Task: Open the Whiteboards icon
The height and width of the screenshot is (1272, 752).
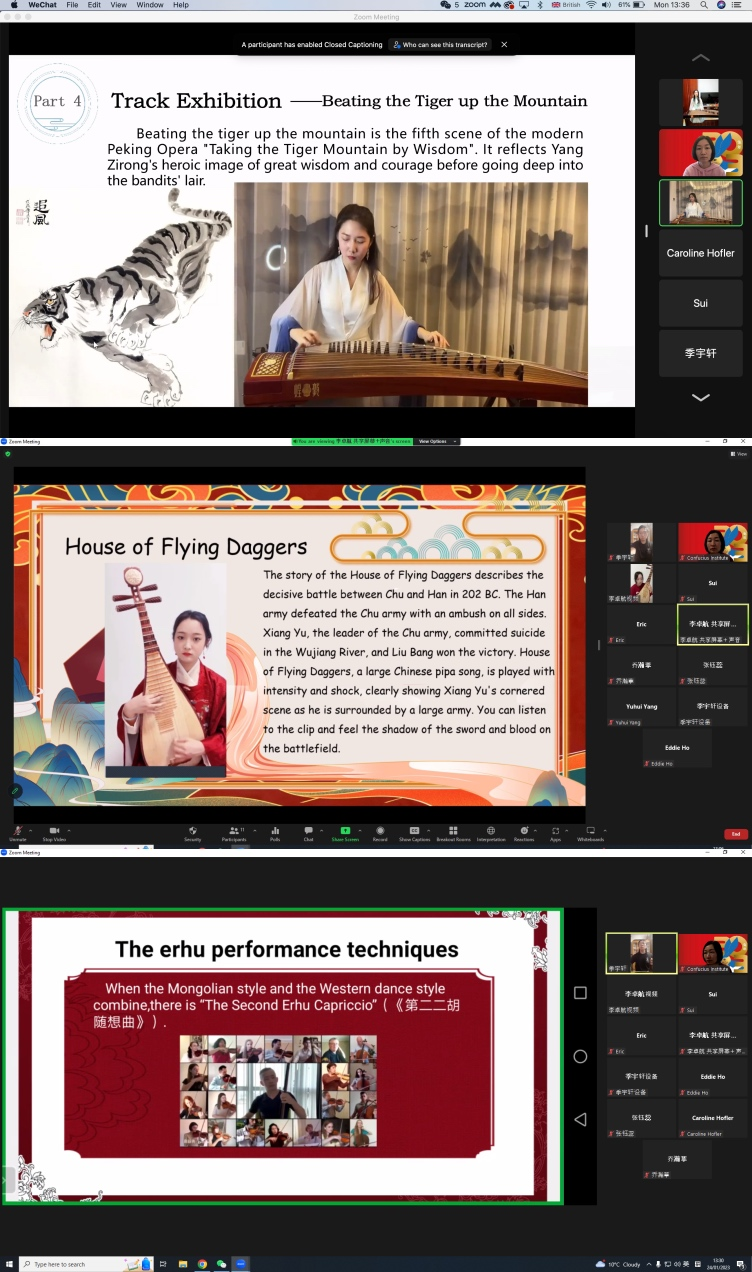Action: [x=590, y=831]
